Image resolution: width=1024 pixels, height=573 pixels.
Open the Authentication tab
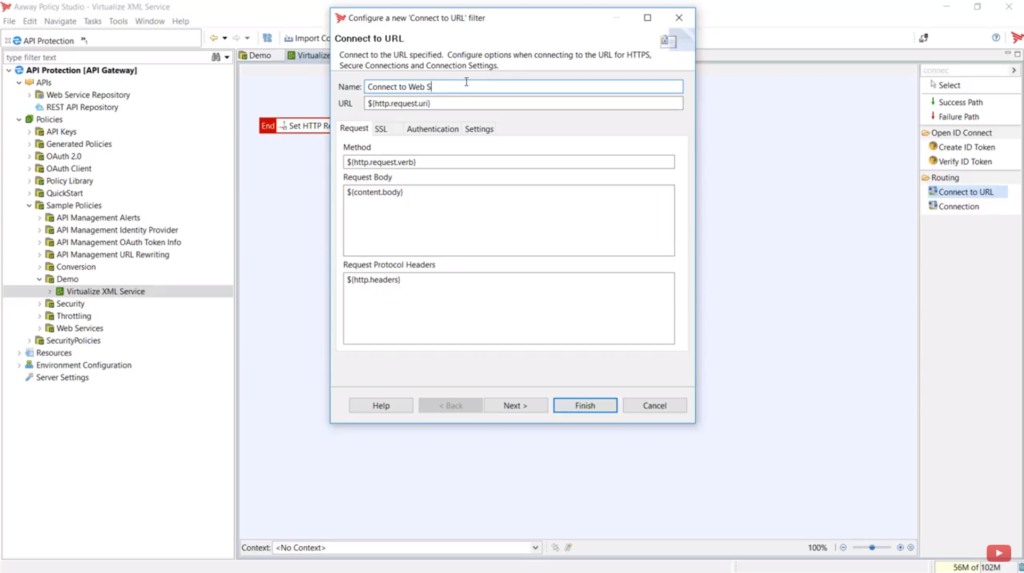tap(432, 129)
